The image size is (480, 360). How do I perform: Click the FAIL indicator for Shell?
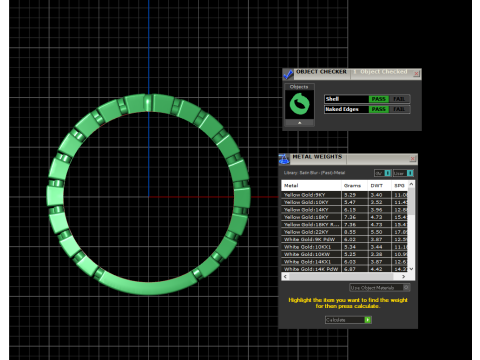pos(399,99)
